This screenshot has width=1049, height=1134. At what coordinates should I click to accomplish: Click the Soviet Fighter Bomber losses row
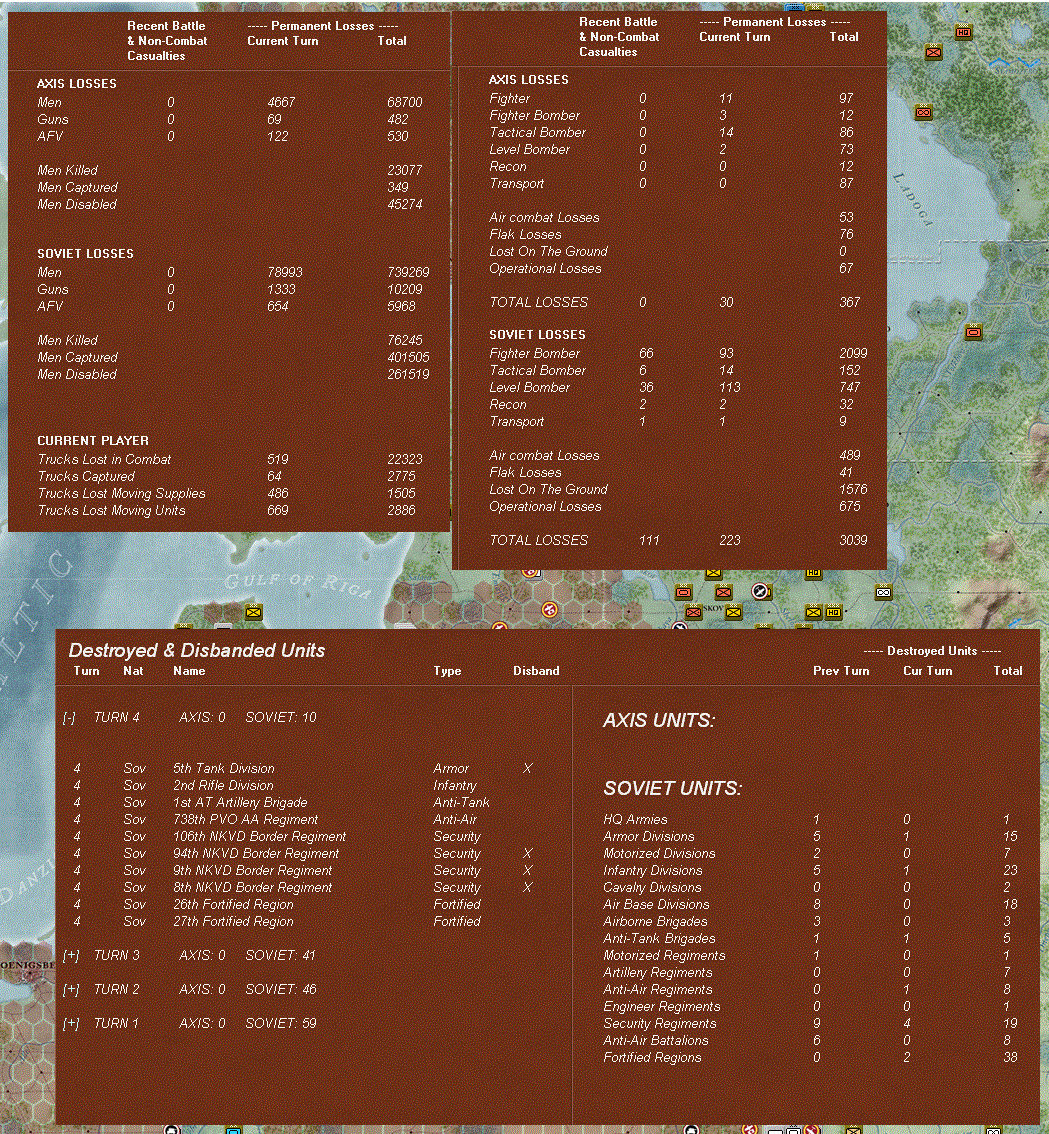coord(677,354)
